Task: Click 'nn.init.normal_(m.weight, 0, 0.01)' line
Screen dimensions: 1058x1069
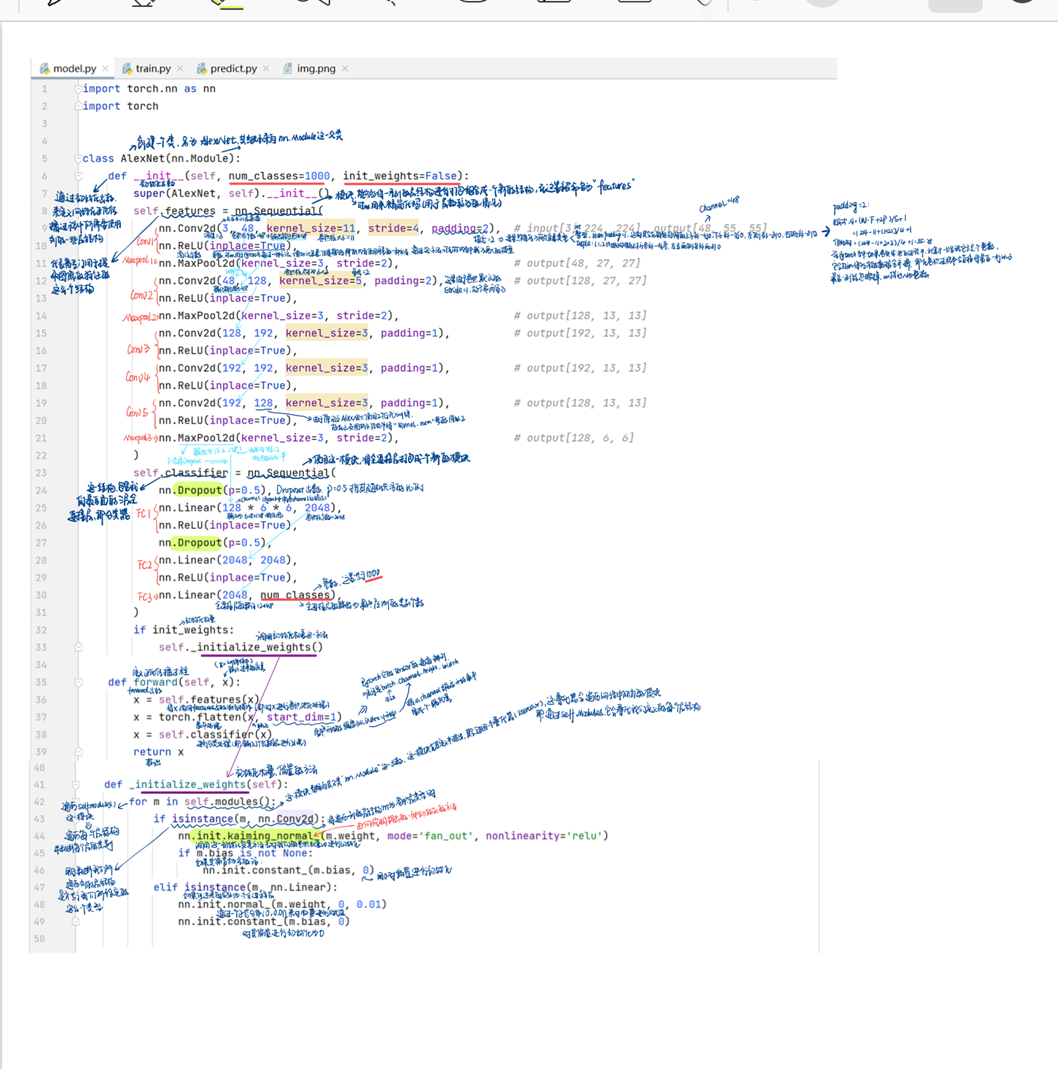Action: (x=283, y=904)
